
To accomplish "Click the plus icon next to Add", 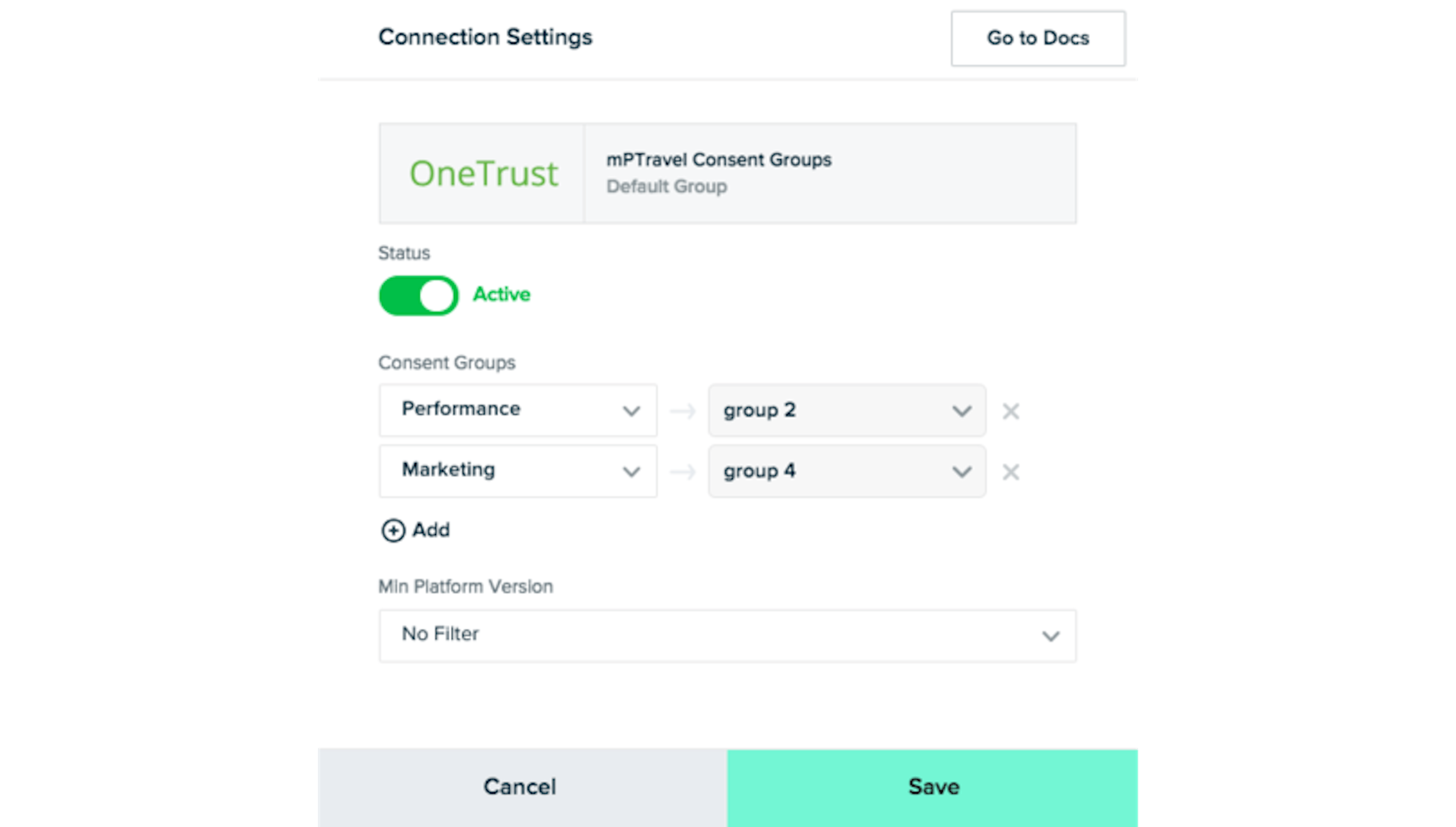I will click(x=393, y=530).
